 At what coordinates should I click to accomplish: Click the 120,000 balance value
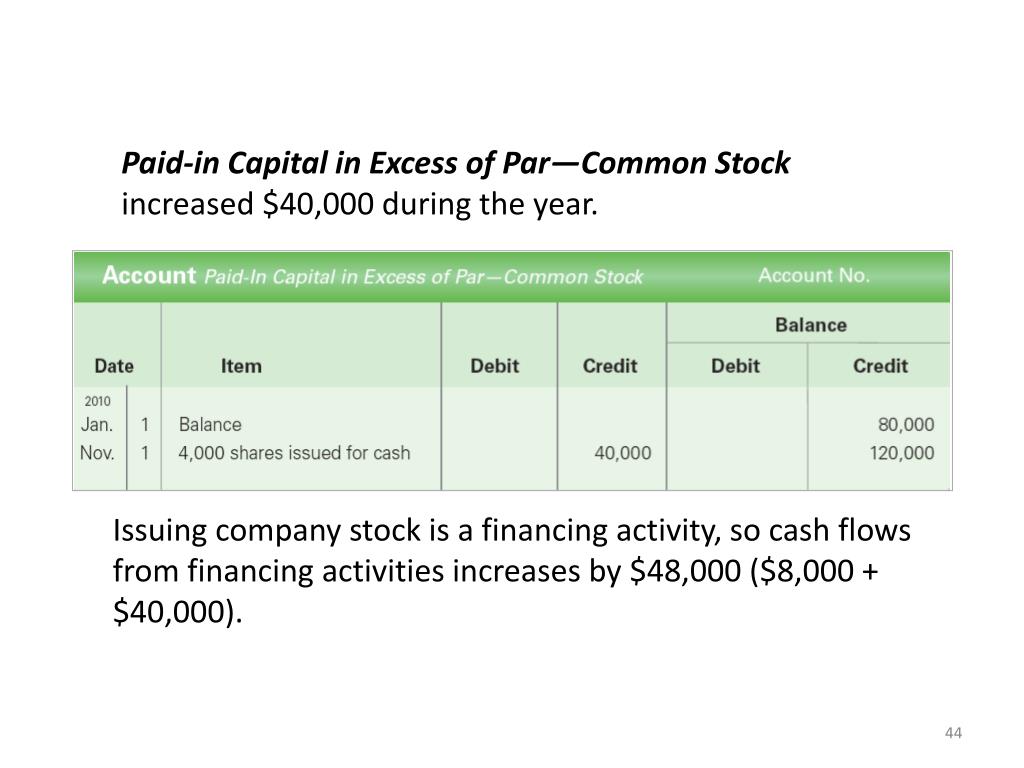(x=901, y=453)
